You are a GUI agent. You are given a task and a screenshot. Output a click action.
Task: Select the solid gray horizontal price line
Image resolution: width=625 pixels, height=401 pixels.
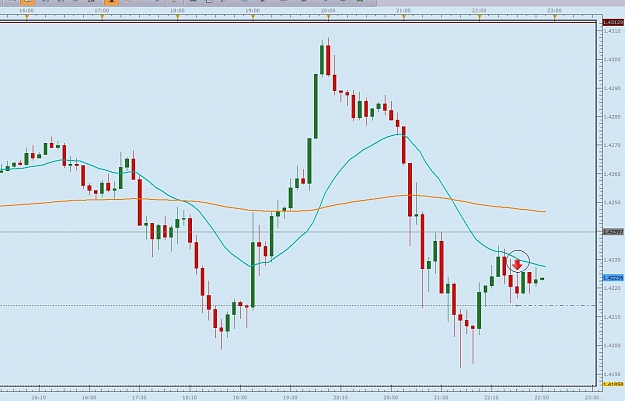point(299,232)
